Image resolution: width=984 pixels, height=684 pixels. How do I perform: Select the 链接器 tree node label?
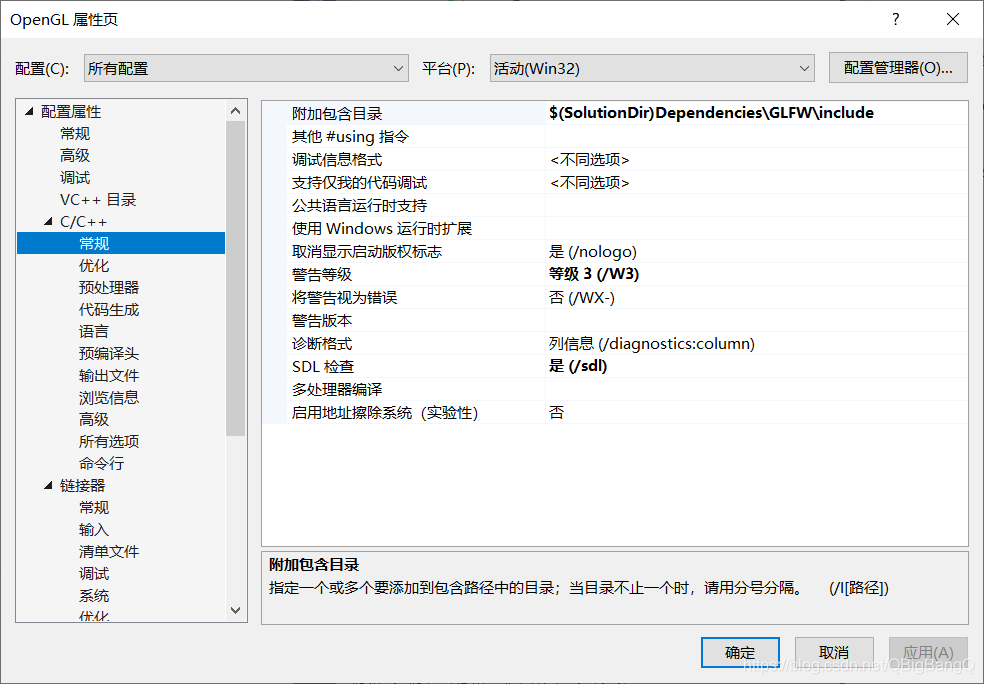click(x=82, y=485)
